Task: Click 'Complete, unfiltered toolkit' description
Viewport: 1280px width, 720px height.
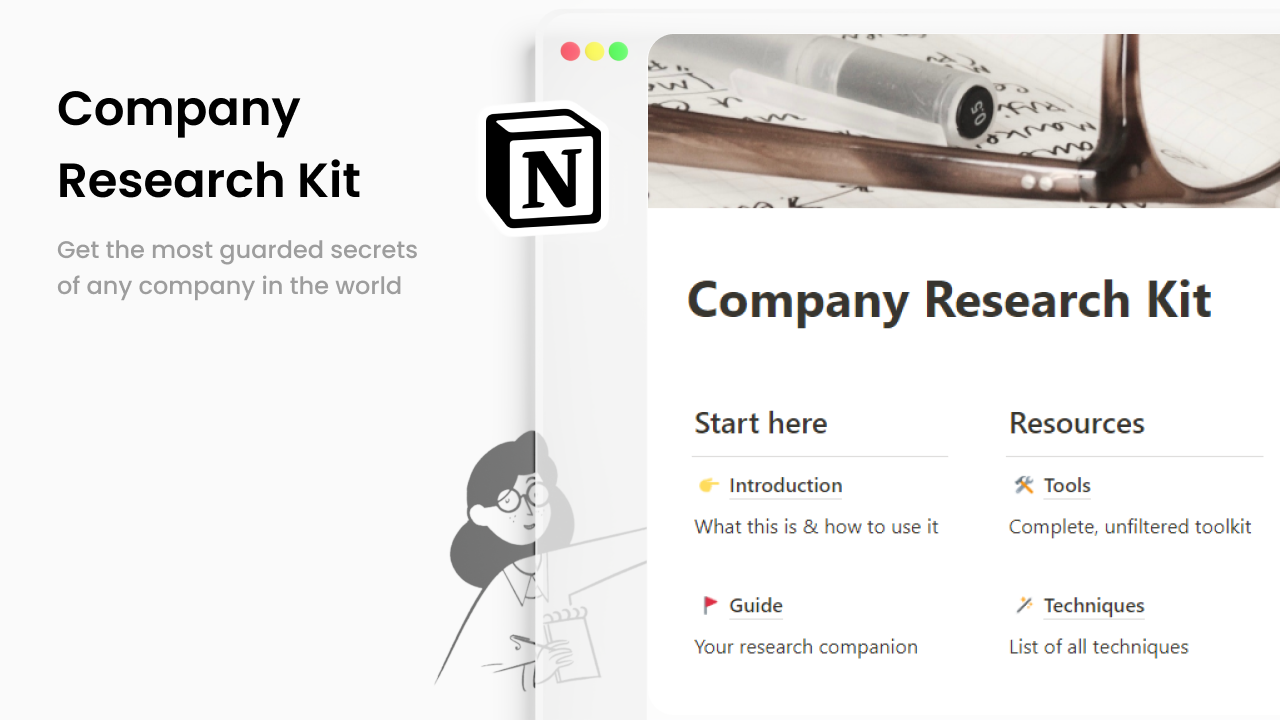Action: pos(1130,527)
